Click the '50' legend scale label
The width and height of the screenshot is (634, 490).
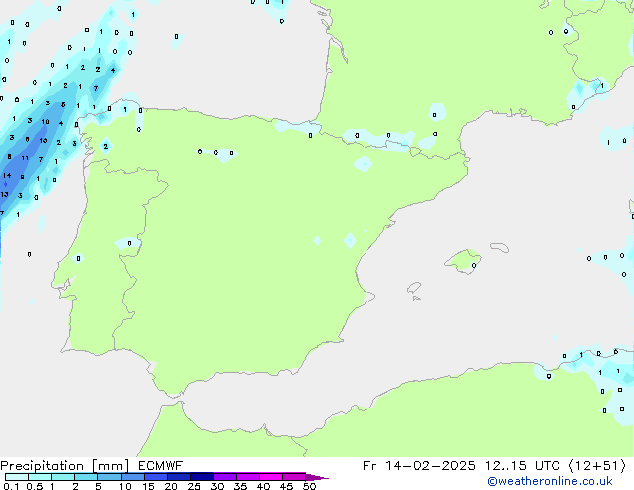[x=309, y=486]
